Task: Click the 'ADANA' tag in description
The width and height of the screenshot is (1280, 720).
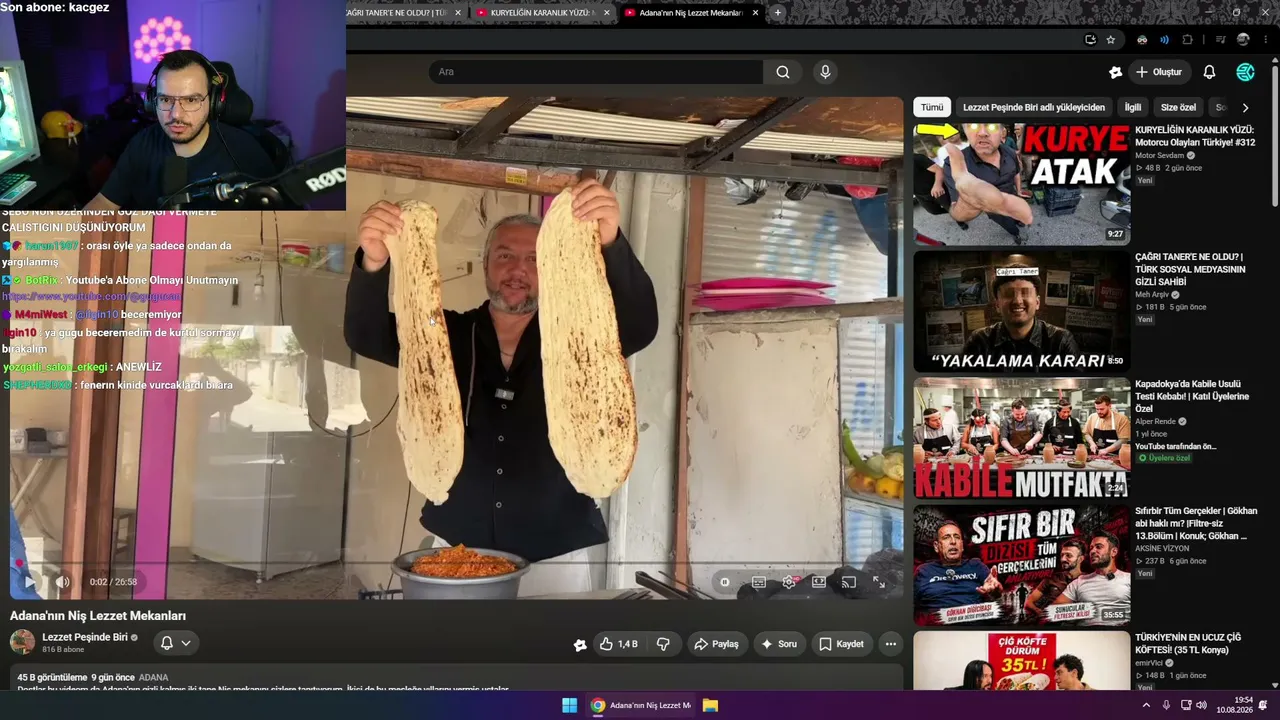Action: tap(153, 678)
